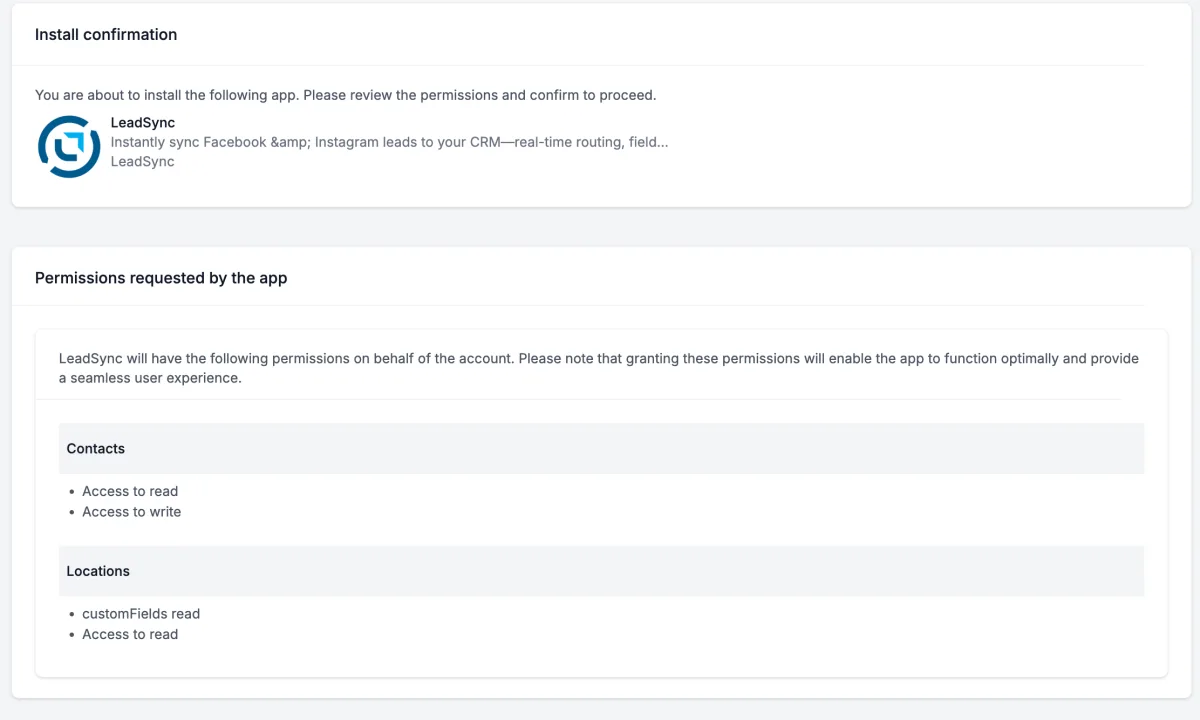Click the bullet before Contacts Access to read
The height and width of the screenshot is (720, 1200).
coord(72,492)
